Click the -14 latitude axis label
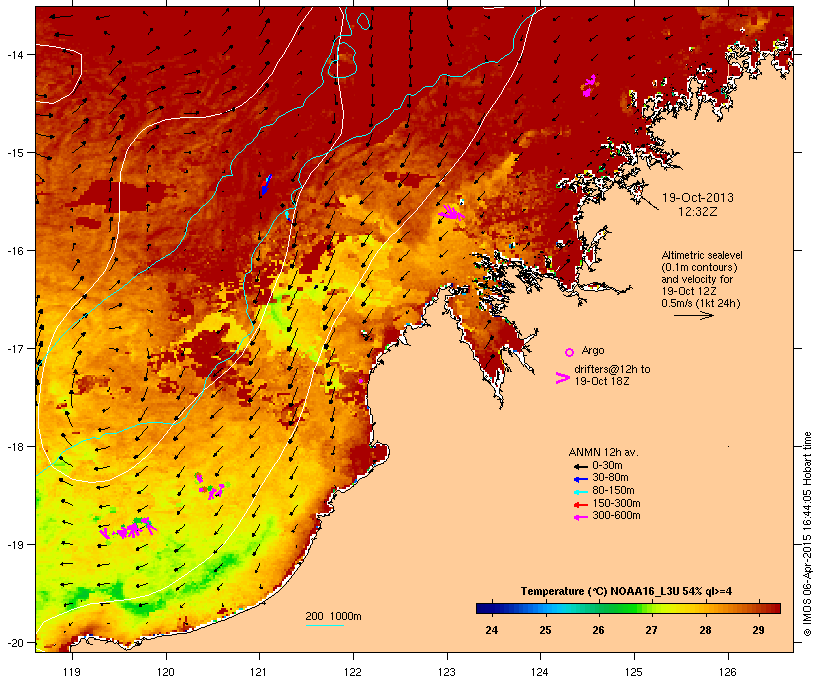This screenshot has width=820, height=680. (14, 54)
